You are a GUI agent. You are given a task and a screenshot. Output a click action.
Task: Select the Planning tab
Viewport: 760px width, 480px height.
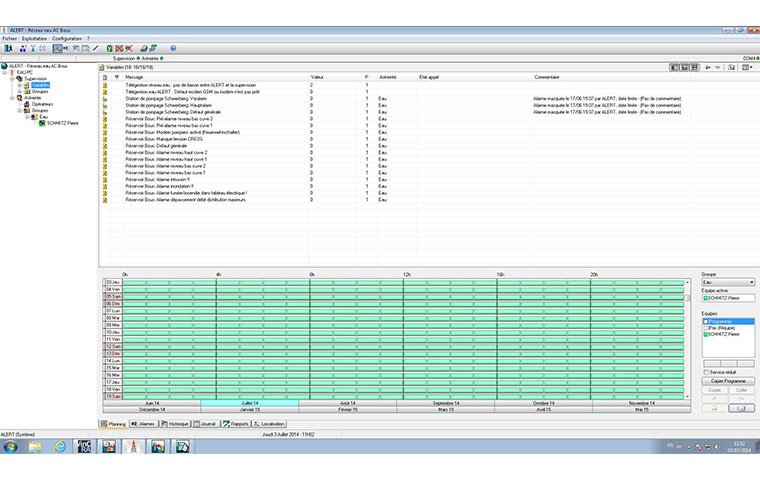point(113,424)
